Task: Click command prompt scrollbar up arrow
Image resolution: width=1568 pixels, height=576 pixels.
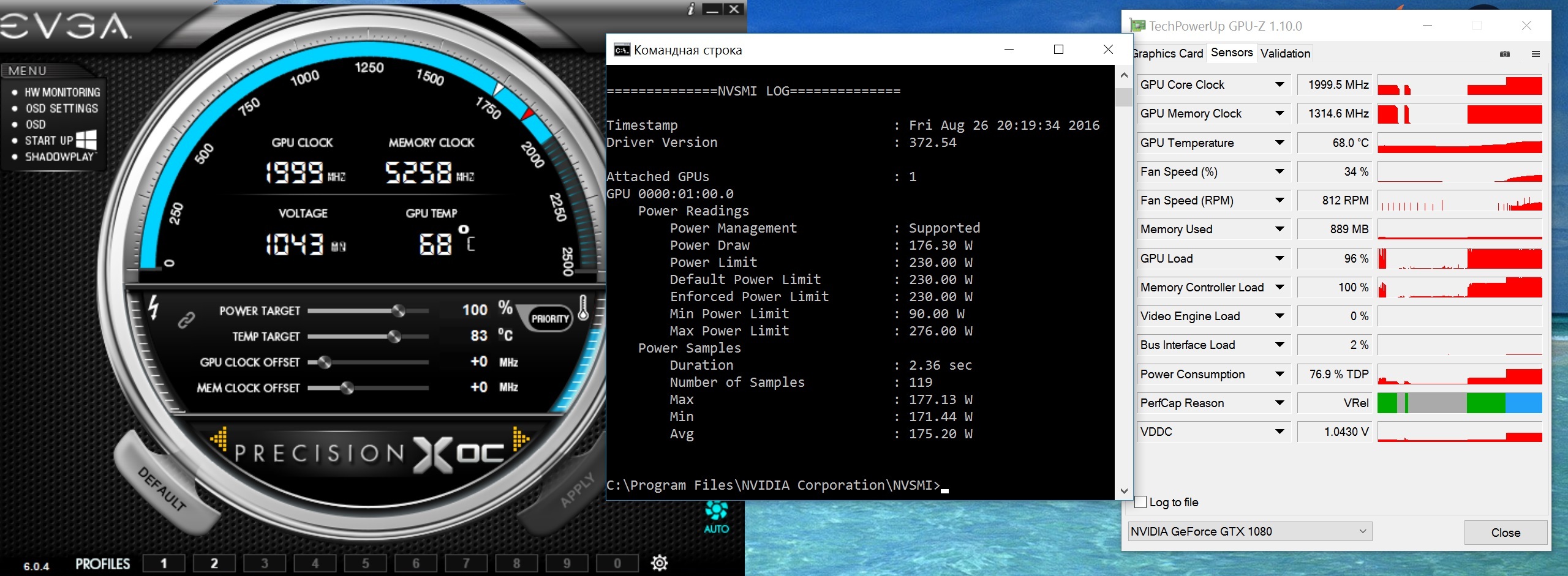Action: click(1123, 75)
